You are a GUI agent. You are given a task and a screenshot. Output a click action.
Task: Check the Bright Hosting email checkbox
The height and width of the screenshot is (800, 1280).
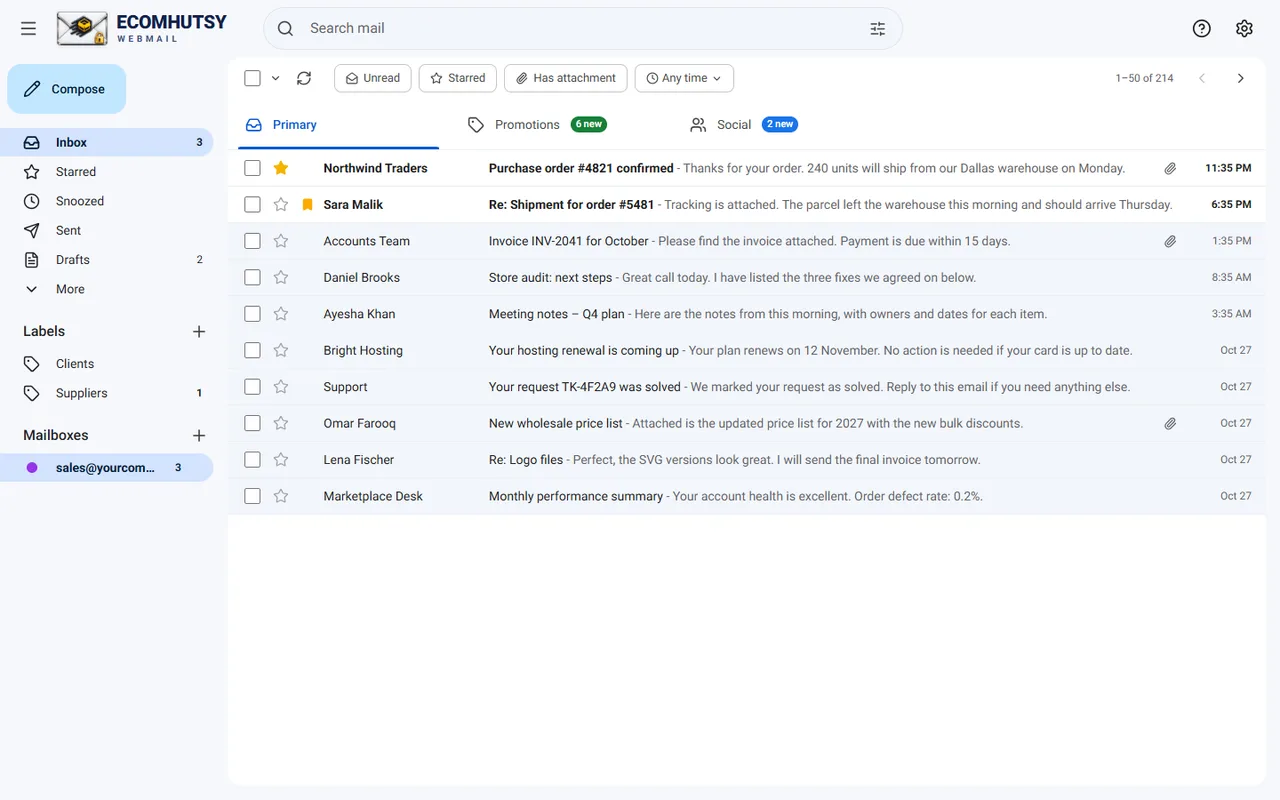[x=252, y=350]
